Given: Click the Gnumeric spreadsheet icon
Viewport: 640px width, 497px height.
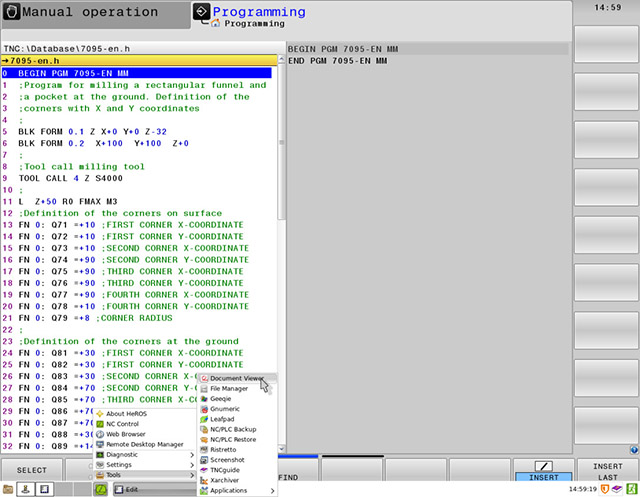Looking at the screenshot, I should (x=204, y=408).
